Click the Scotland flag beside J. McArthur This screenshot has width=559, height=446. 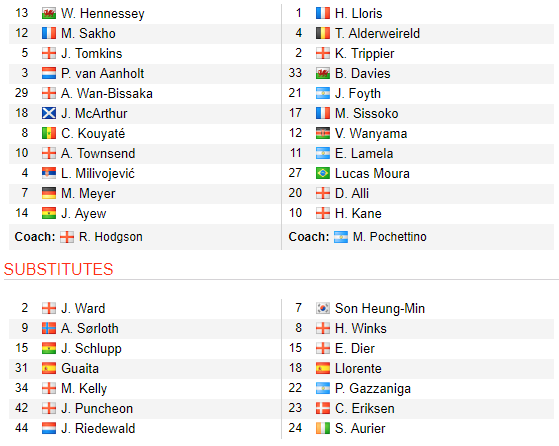pyautogui.click(x=49, y=113)
